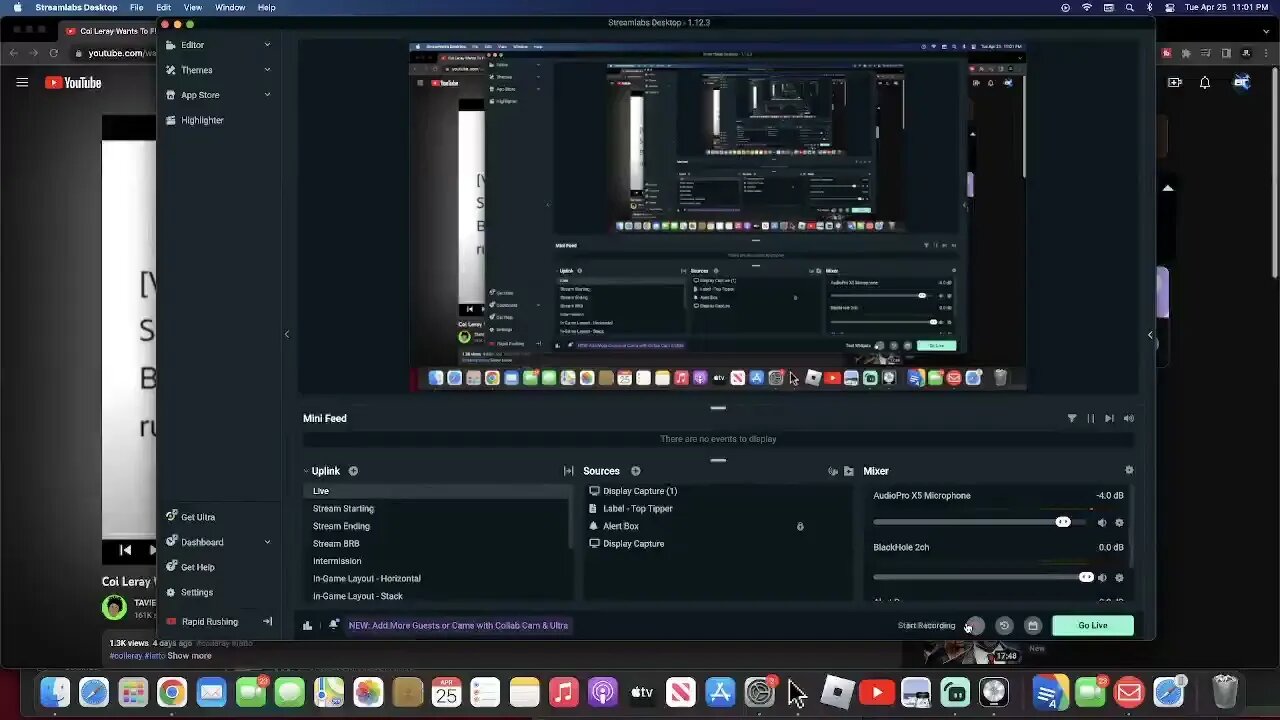The width and height of the screenshot is (1280, 720).
Task: Open advanced audio mixer settings gear
Action: [x=1129, y=470]
